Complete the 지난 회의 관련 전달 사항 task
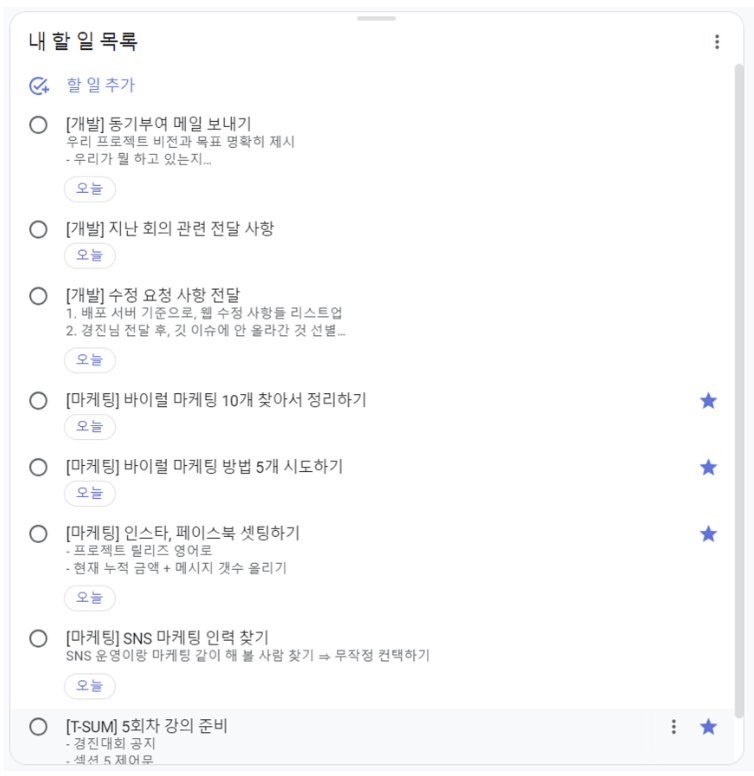This screenshot has width=754, height=776. 38,229
